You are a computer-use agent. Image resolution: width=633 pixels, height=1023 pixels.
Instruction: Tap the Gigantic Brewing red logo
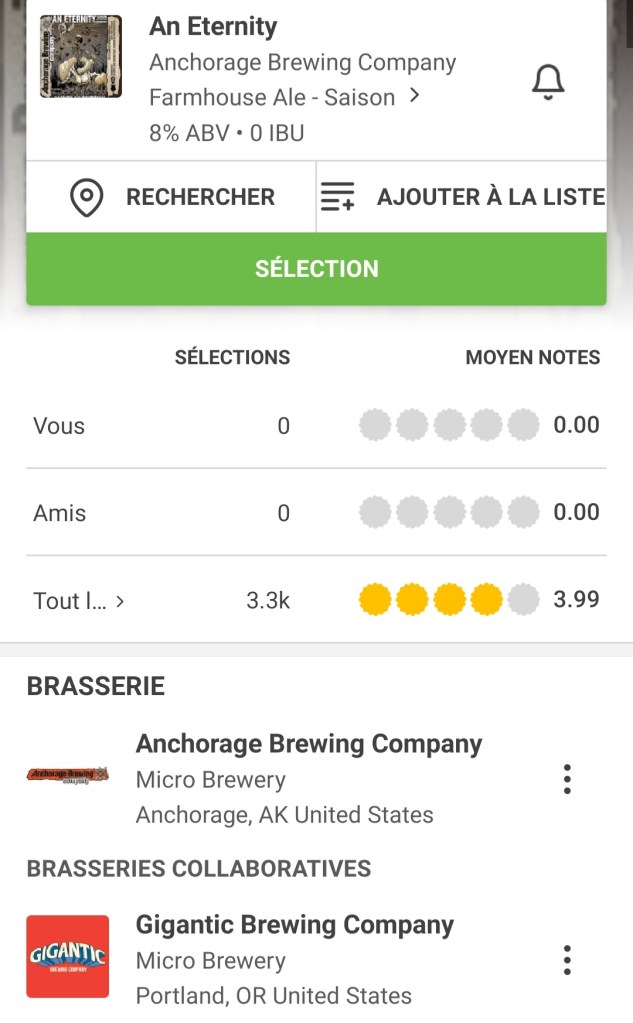68,957
